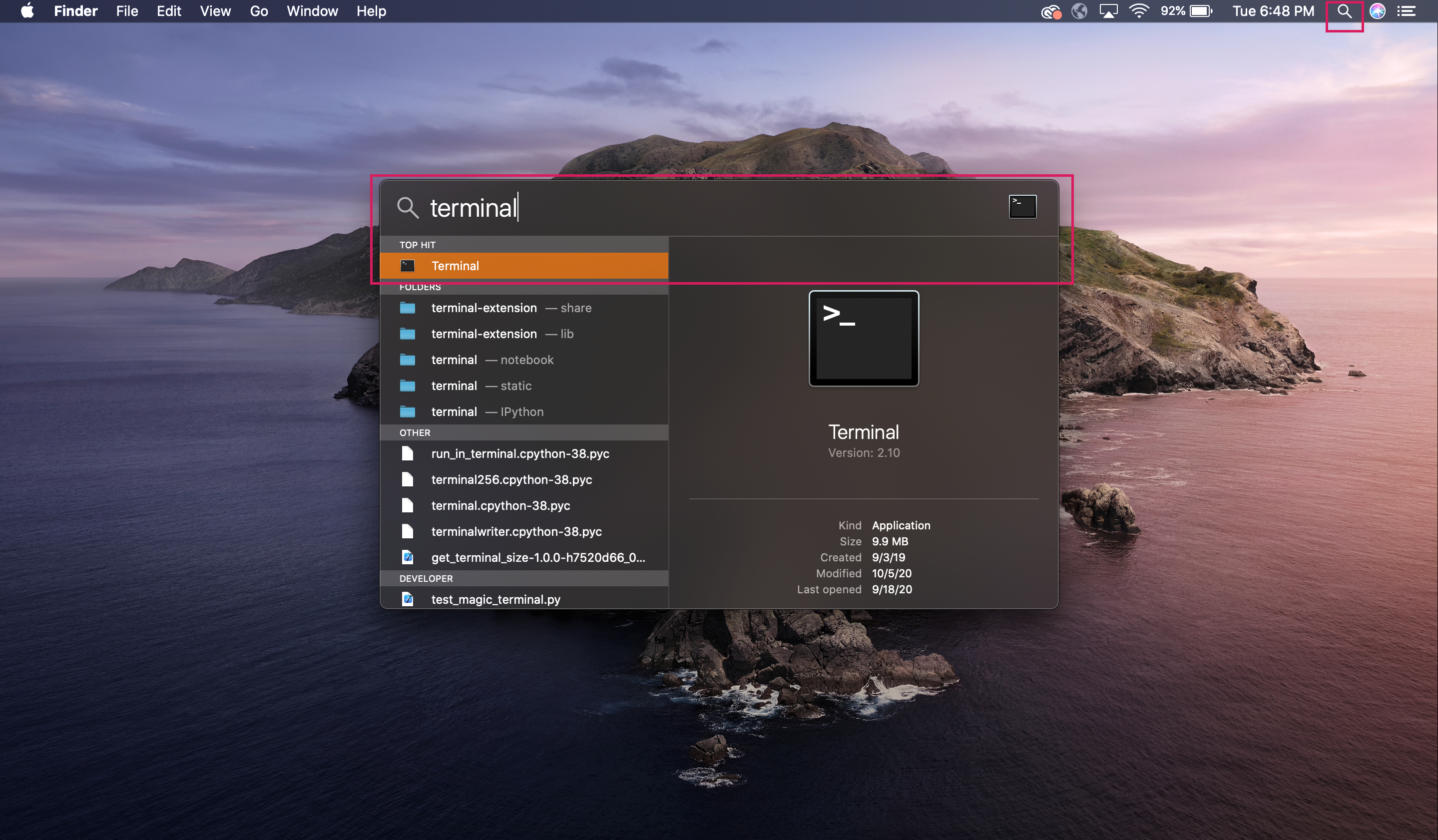Click file icon of terminalwriter.cpython-38.pyc
This screenshot has width=1438, height=840.
(408, 531)
